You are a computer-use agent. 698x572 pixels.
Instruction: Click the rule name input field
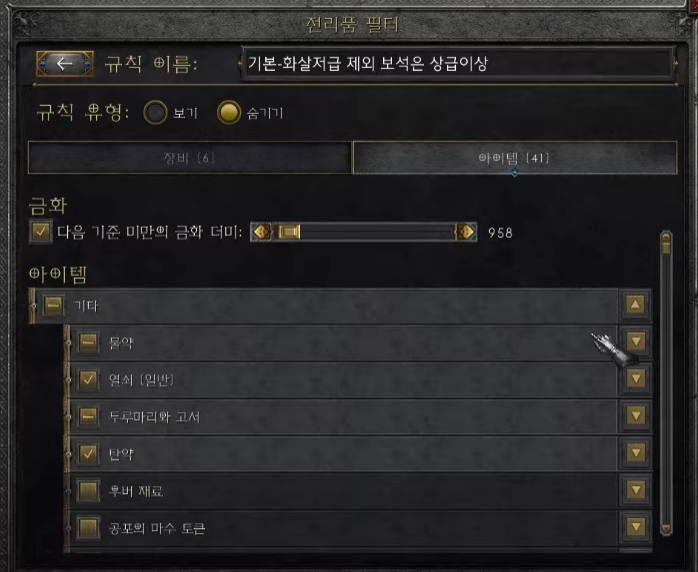pyautogui.click(x=458, y=64)
